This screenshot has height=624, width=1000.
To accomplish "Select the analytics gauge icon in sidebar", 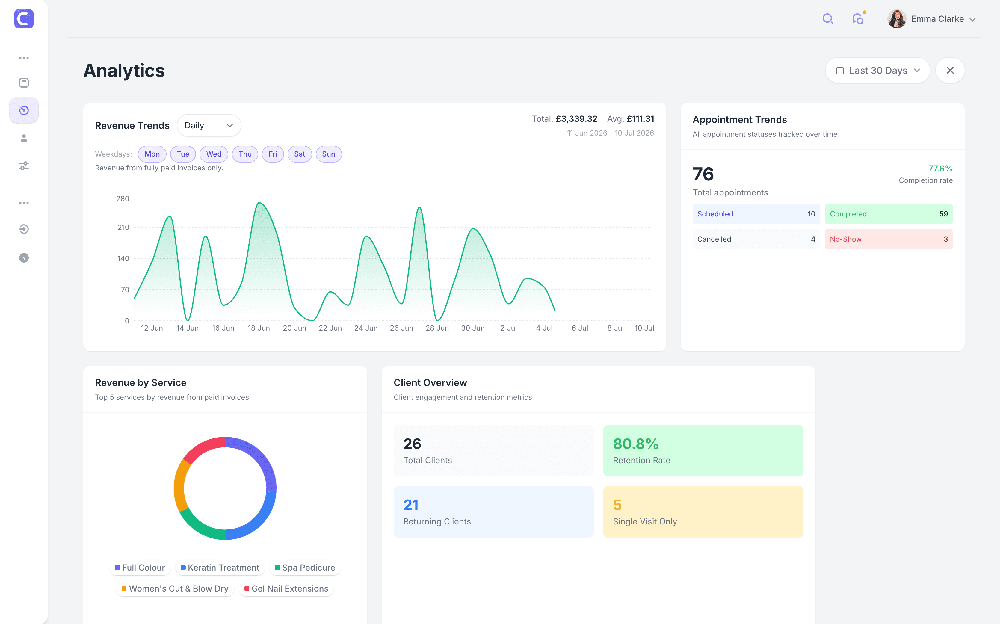I will 24,110.
